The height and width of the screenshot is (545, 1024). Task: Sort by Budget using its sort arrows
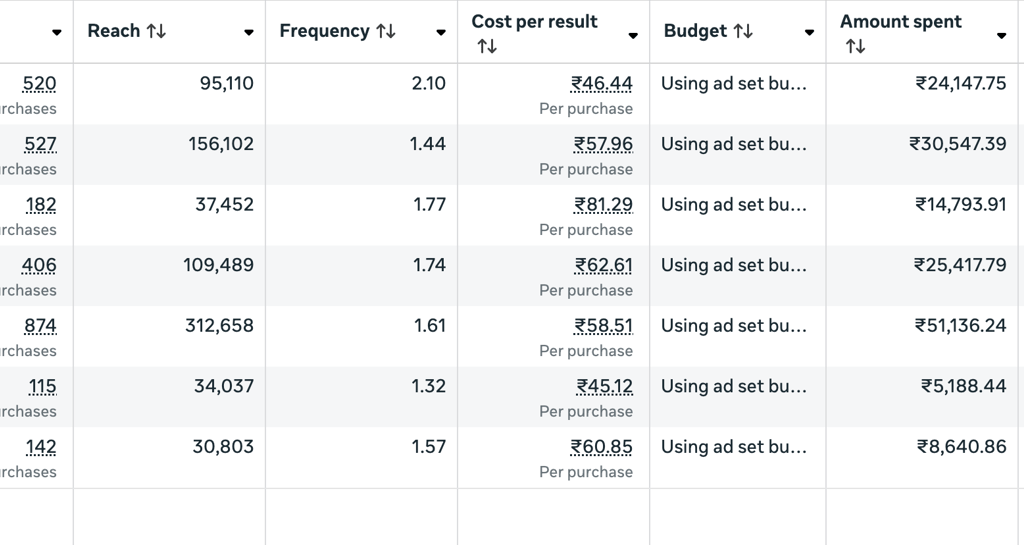coord(743,32)
